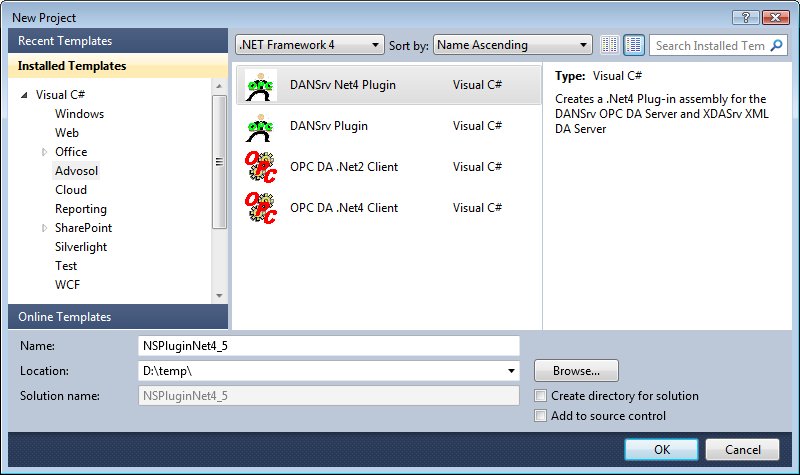The height and width of the screenshot is (475, 800).
Task: Select the 'OPC DA .Net4 Client' name
Action: (344, 208)
